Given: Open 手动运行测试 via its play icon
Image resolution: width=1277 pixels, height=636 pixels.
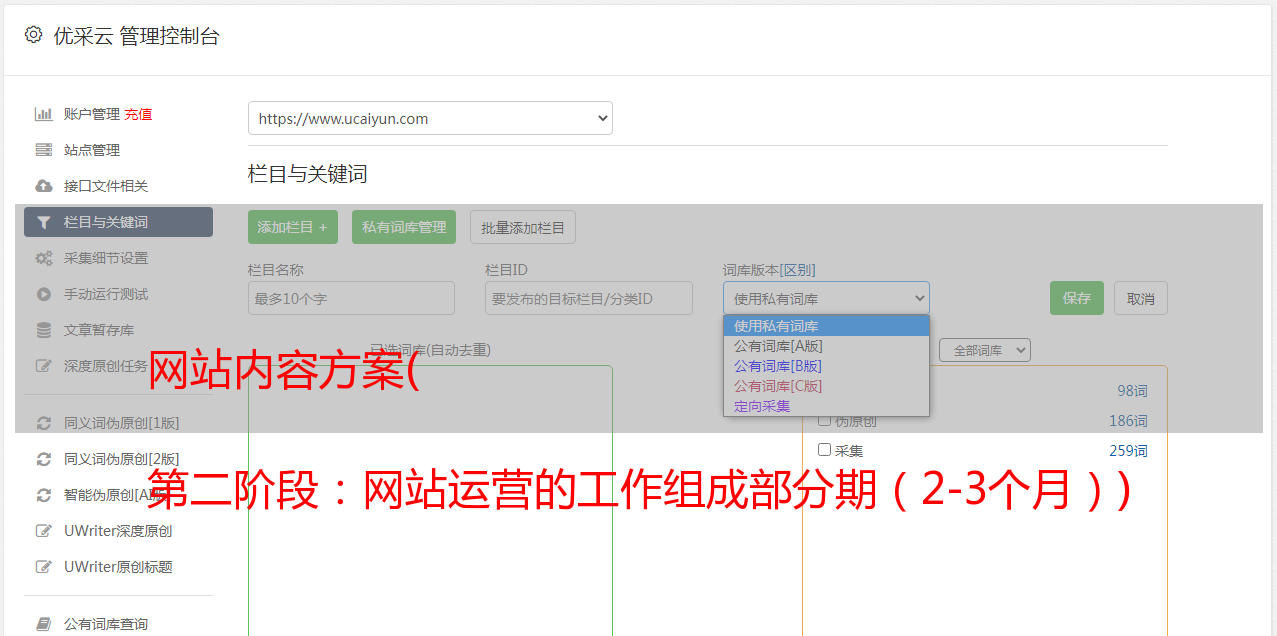Looking at the screenshot, I should click(43, 294).
